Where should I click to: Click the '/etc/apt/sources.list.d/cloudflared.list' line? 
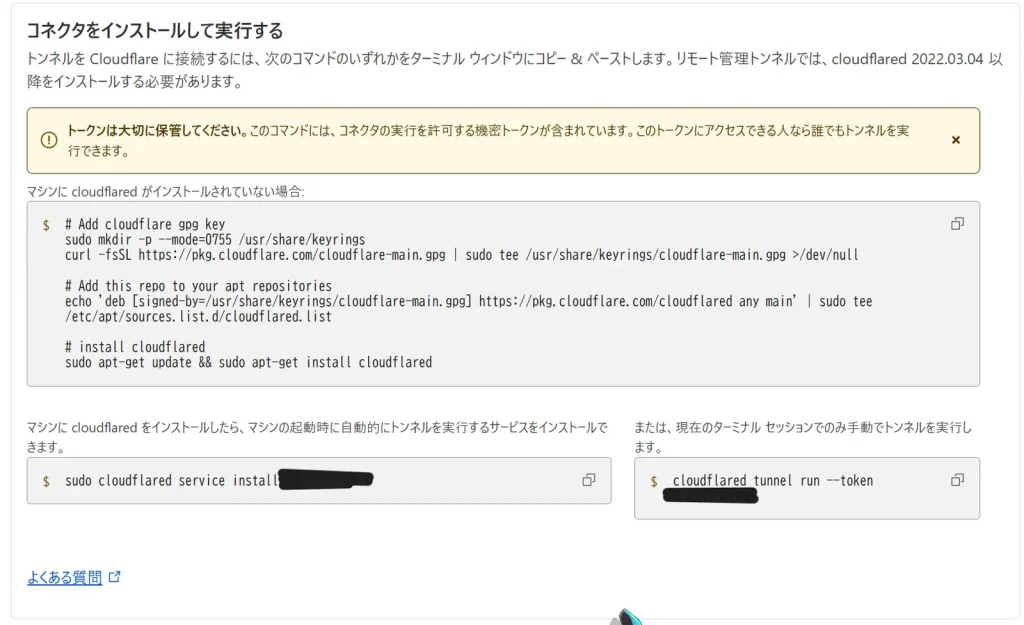199,317
